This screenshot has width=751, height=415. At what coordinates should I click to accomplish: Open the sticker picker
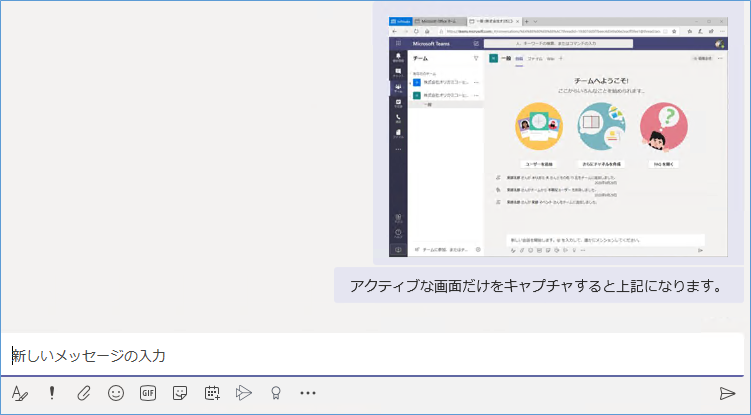pyautogui.click(x=180, y=393)
